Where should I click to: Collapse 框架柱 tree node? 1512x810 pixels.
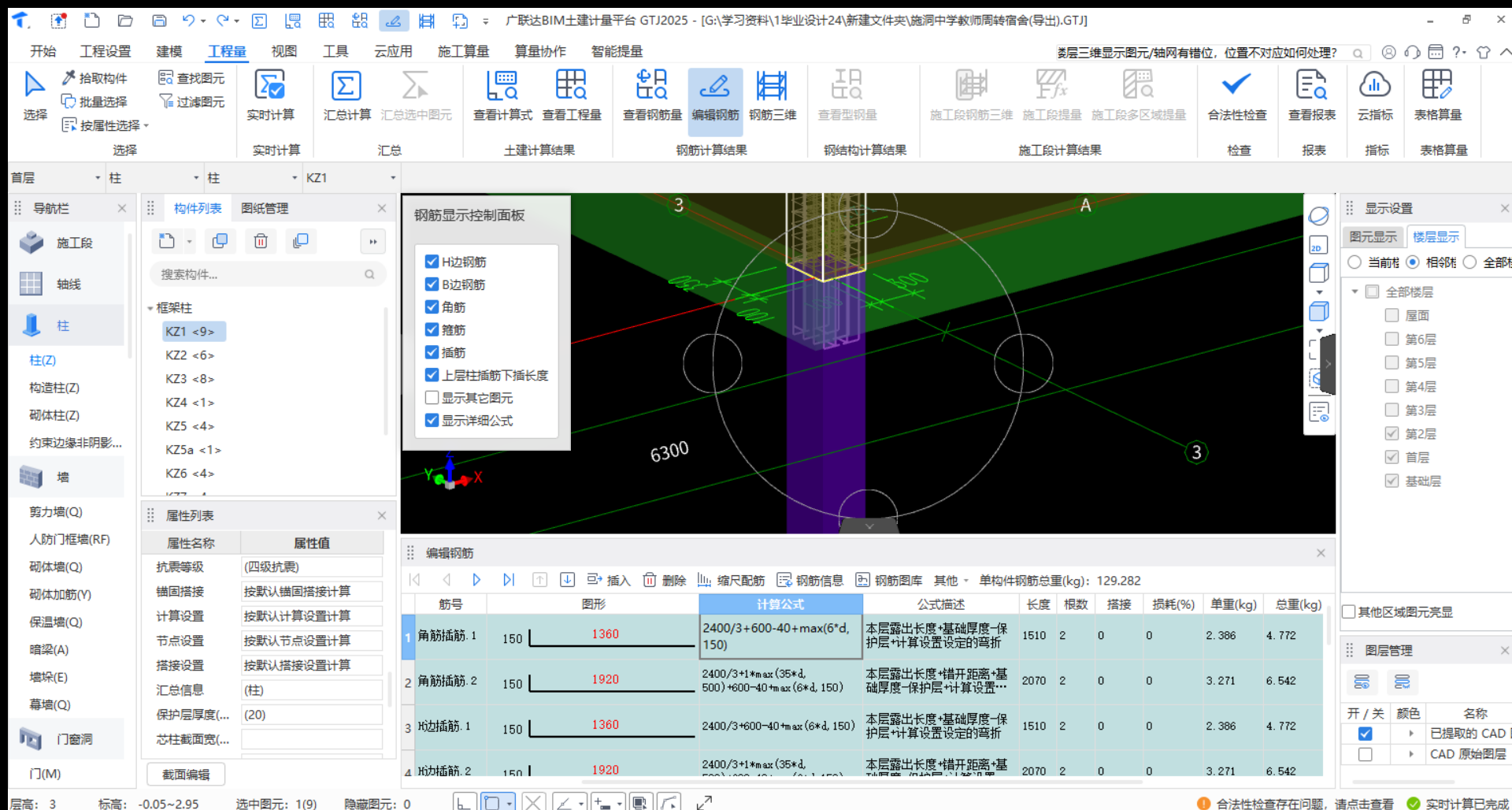(150, 308)
